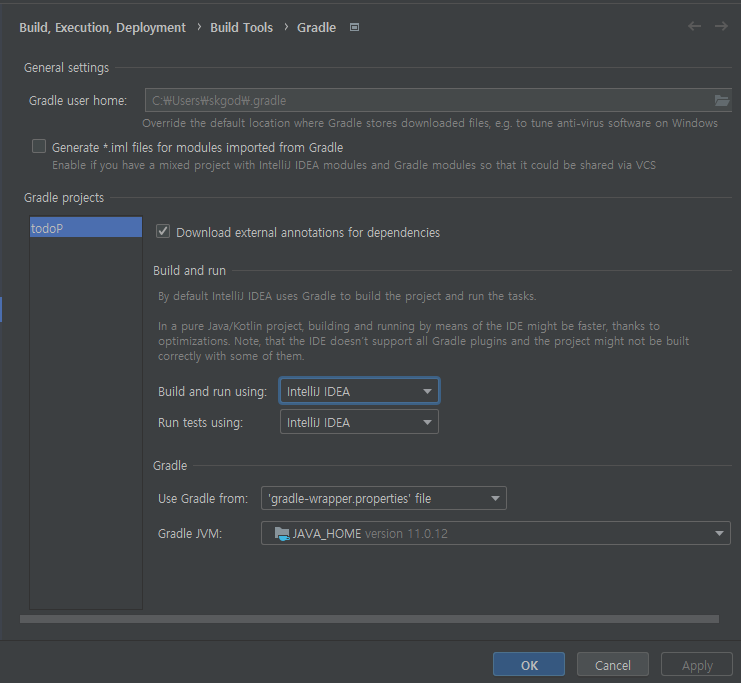Click the version 11.0.12 text
Viewport: 741px width, 683px height.
tap(406, 534)
